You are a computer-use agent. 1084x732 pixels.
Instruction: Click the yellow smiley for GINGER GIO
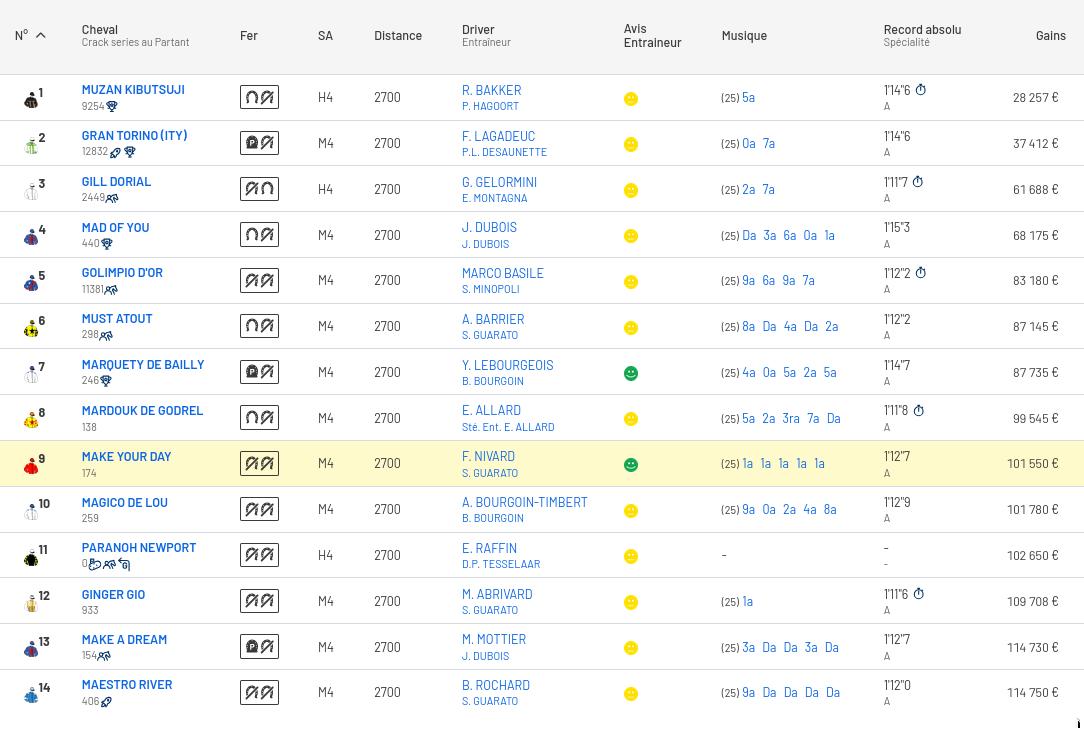630,602
